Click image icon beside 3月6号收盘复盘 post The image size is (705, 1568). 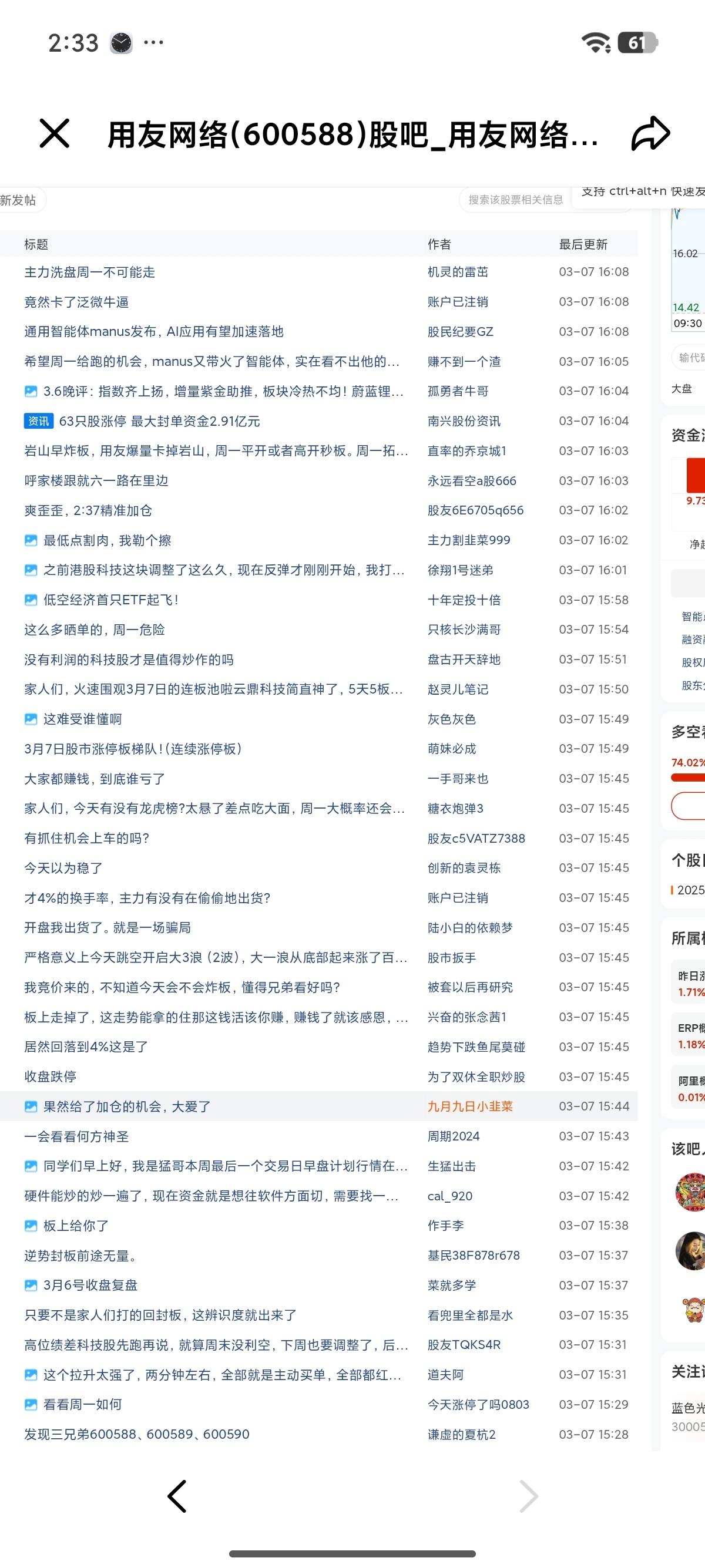(31, 1286)
